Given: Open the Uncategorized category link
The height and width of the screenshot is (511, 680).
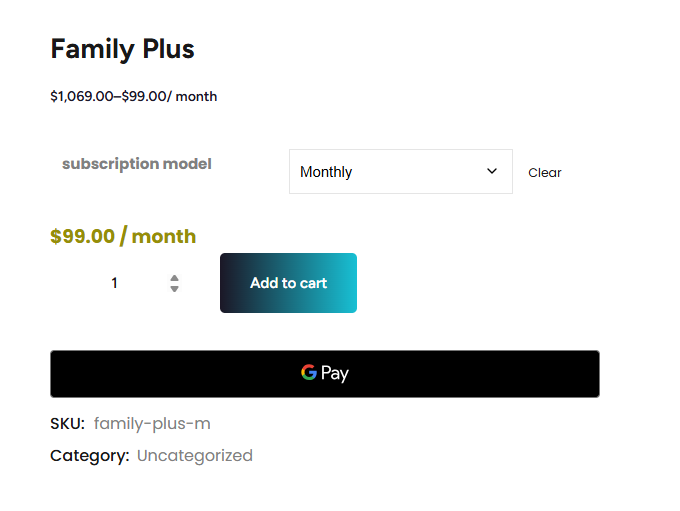Looking at the screenshot, I should 195,456.
